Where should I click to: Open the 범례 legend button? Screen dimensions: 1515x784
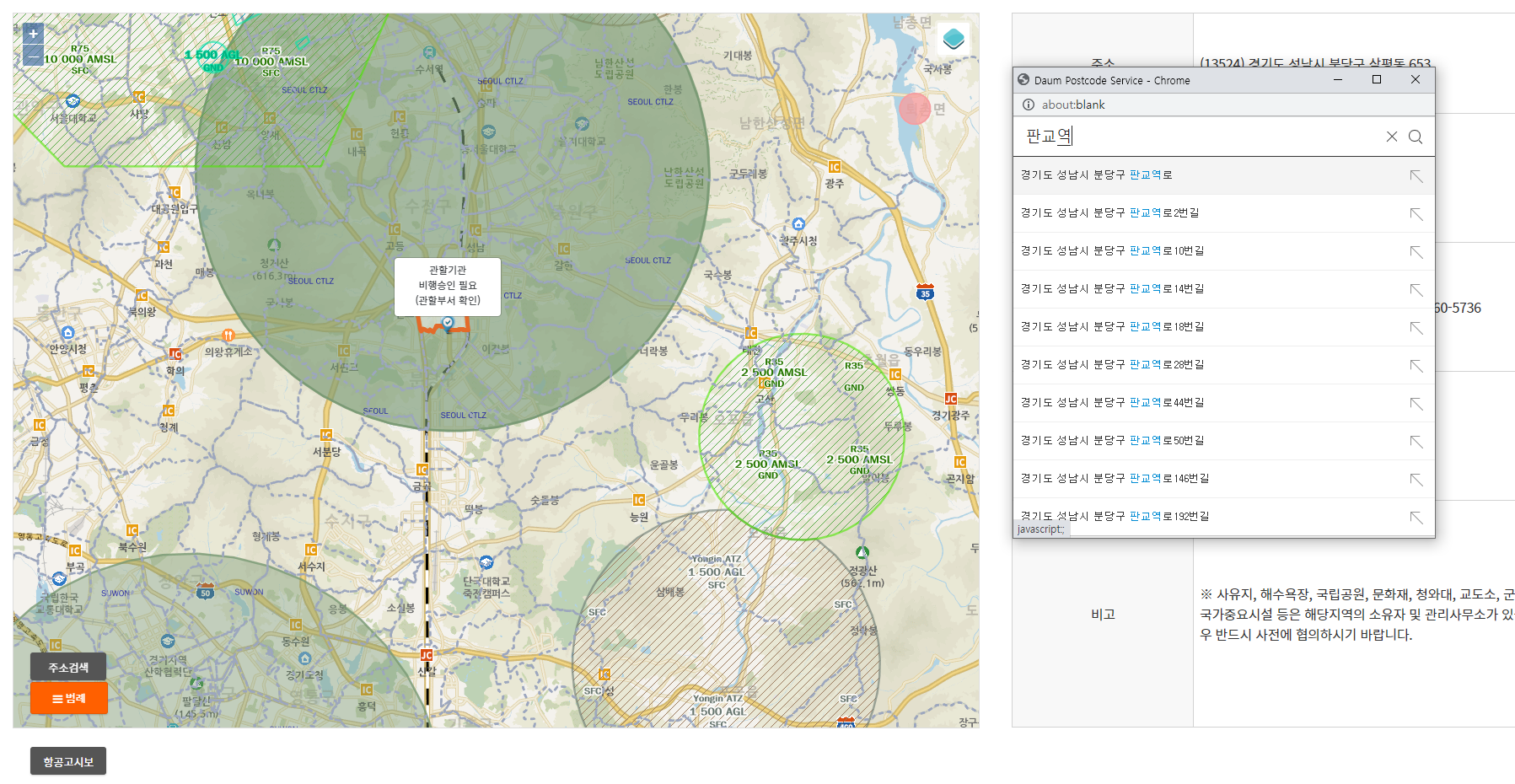[x=69, y=698]
